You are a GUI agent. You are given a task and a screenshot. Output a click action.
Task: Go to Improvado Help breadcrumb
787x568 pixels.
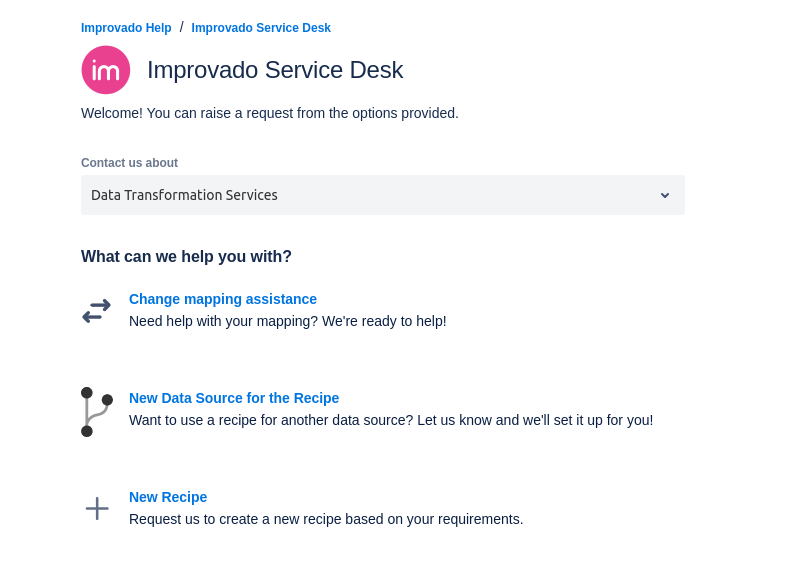coord(126,28)
